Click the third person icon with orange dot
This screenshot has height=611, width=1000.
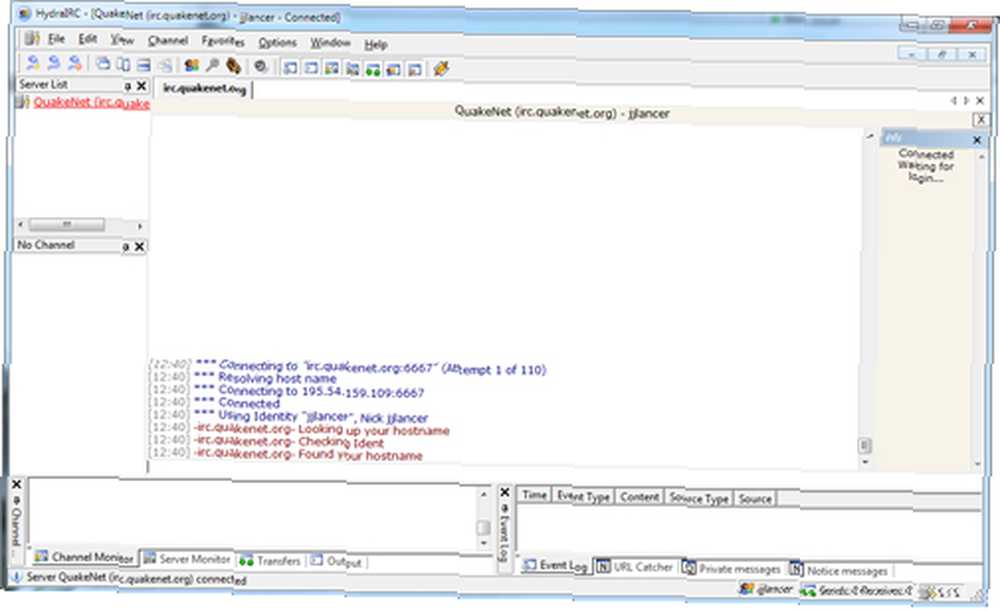75,63
